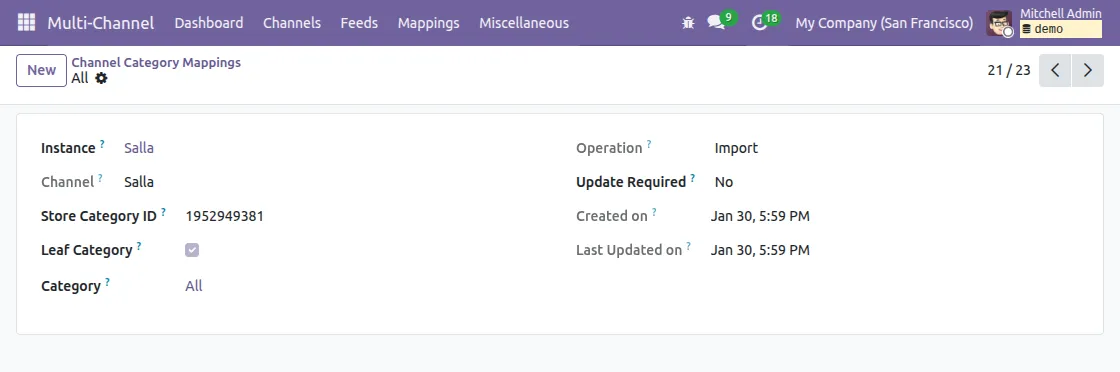Image resolution: width=1120 pixels, height=372 pixels.
Task: Open the Update Required selection field
Action: point(724,182)
